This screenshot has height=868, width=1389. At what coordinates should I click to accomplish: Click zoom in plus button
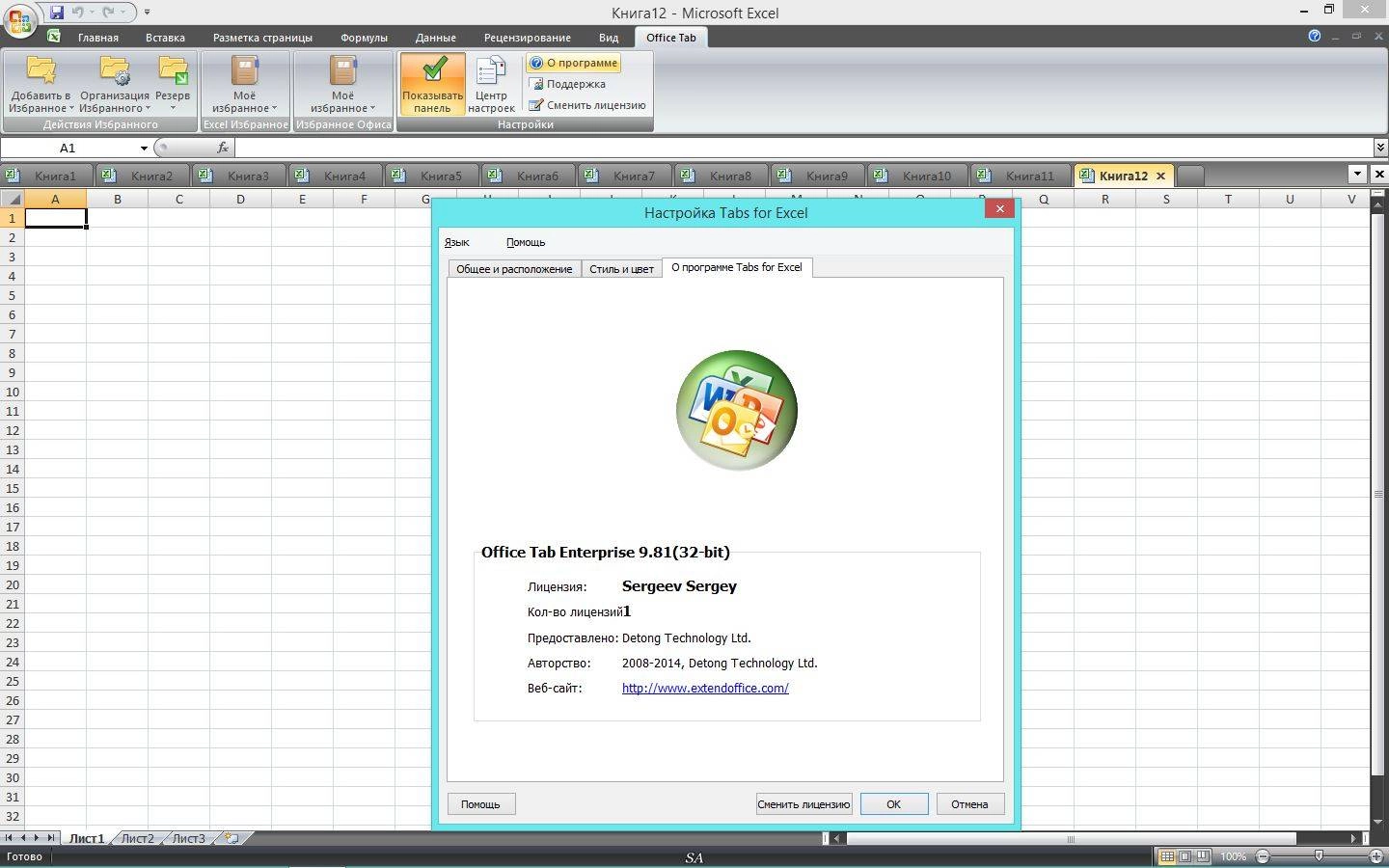tap(1376, 856)
